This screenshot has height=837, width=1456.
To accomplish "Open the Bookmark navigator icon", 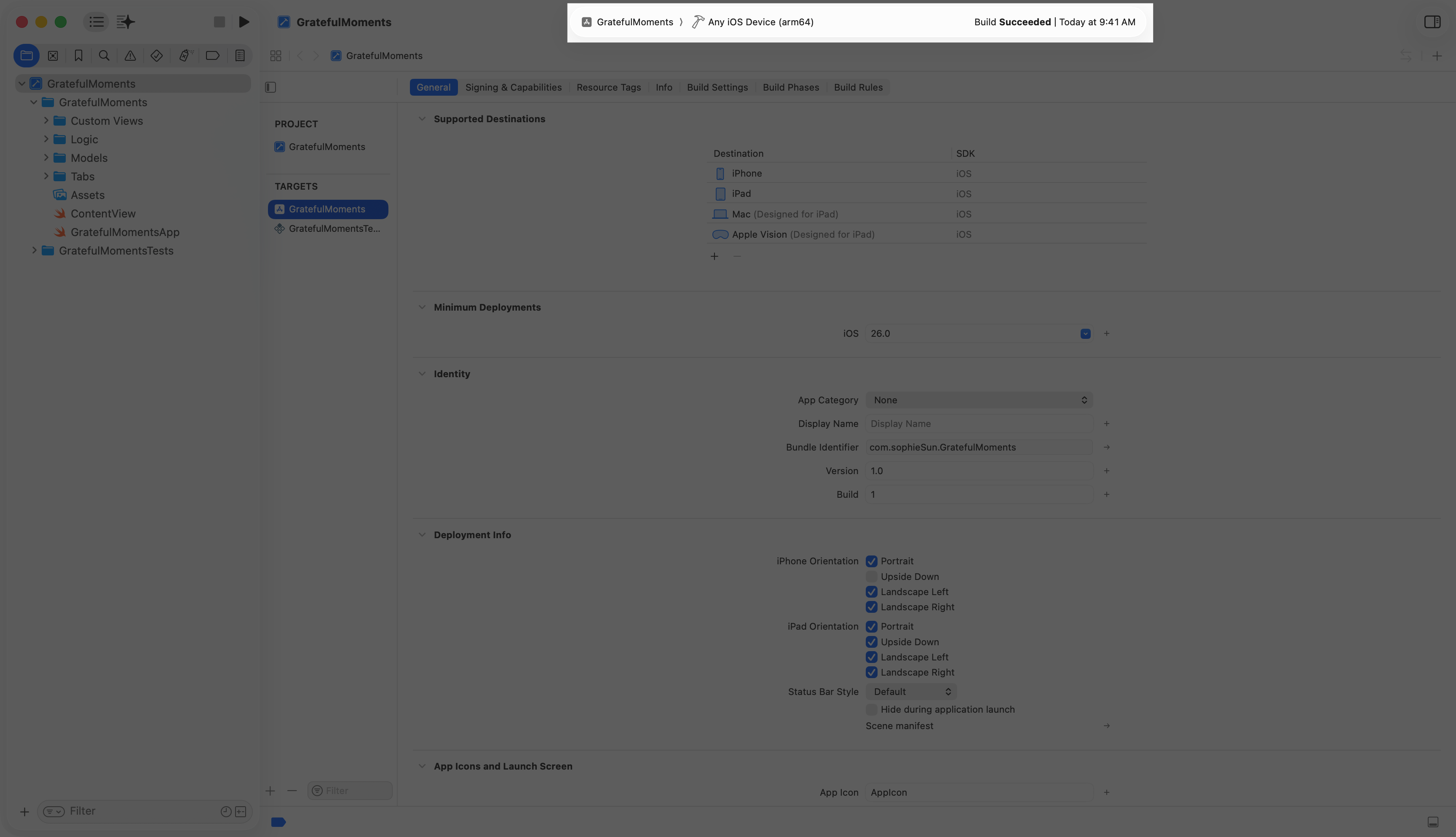I will coord(79,56).
